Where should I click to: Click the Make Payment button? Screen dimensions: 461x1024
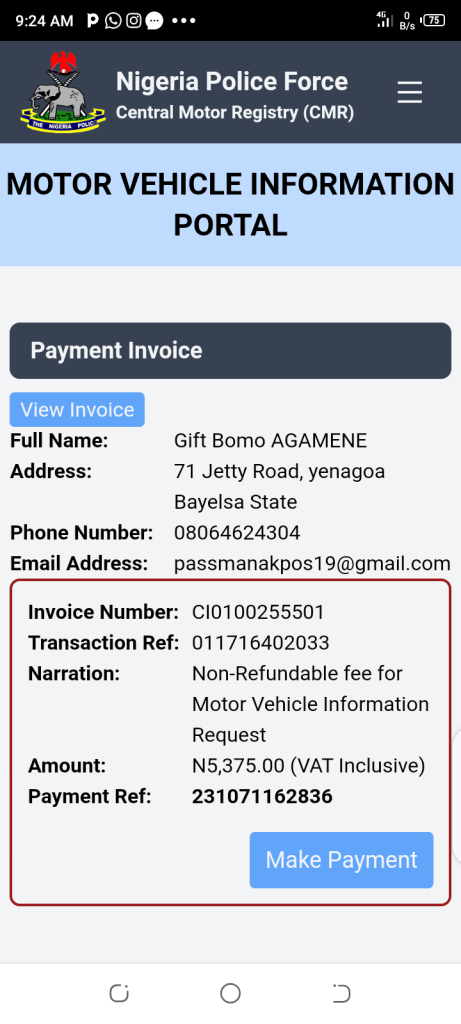pos(342,859)
